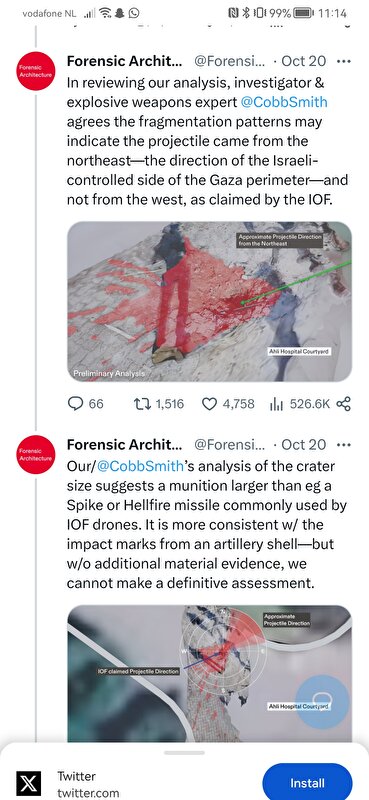Open the fragmentation pattern analysis image
This screenshot has height=800, width=369.
coord(209,302)
